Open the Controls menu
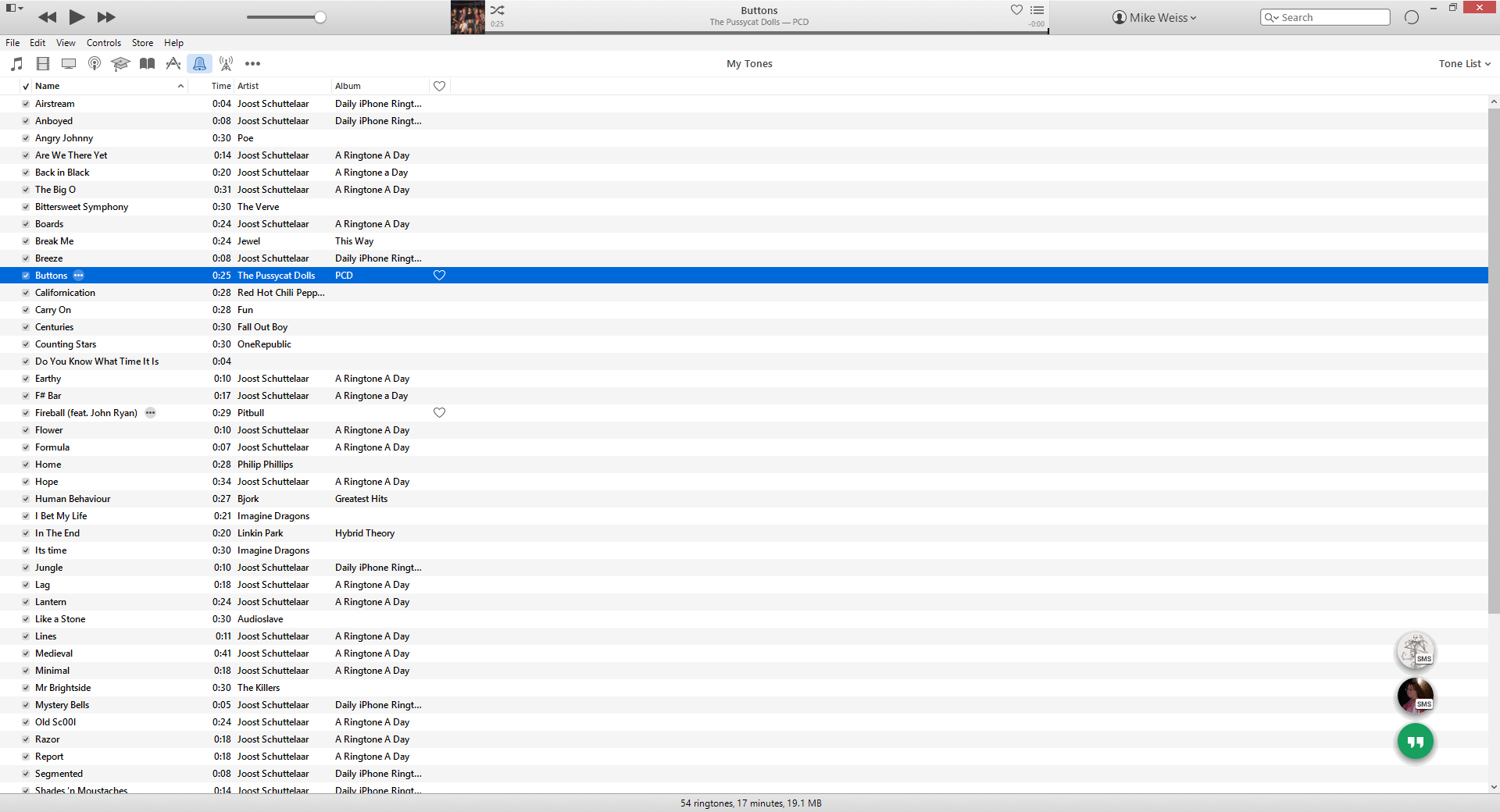The width and height of the screenshot is (1500, 812). point(104,43)
